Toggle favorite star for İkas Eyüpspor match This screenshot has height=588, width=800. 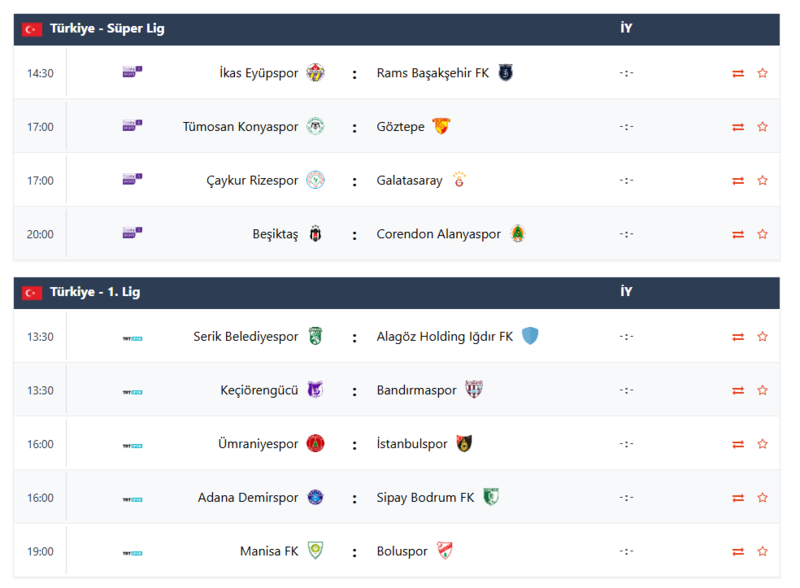(762, 73)
